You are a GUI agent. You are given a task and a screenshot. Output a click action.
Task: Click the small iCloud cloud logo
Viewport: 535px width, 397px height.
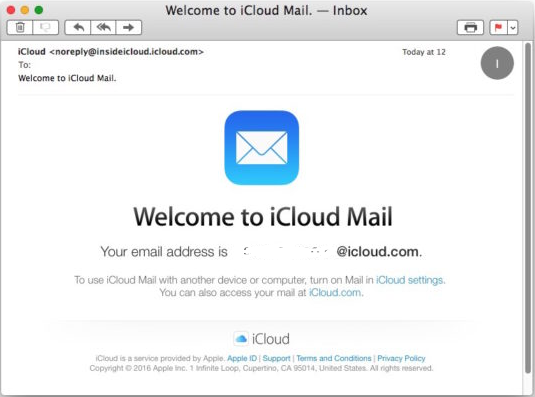pyautogui.click(x=241, y=339)
